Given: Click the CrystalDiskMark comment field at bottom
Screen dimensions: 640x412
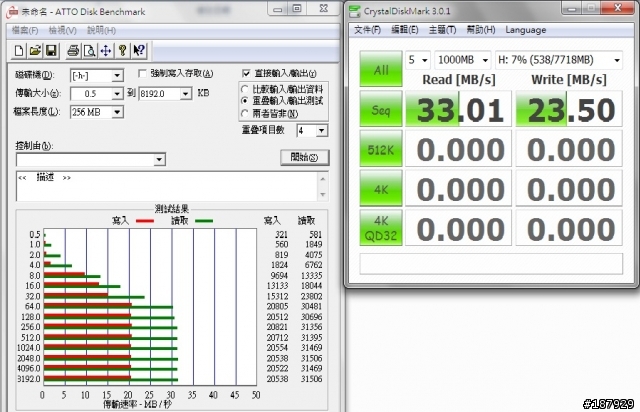Looking at the screenshot, I should pos(491,264).
